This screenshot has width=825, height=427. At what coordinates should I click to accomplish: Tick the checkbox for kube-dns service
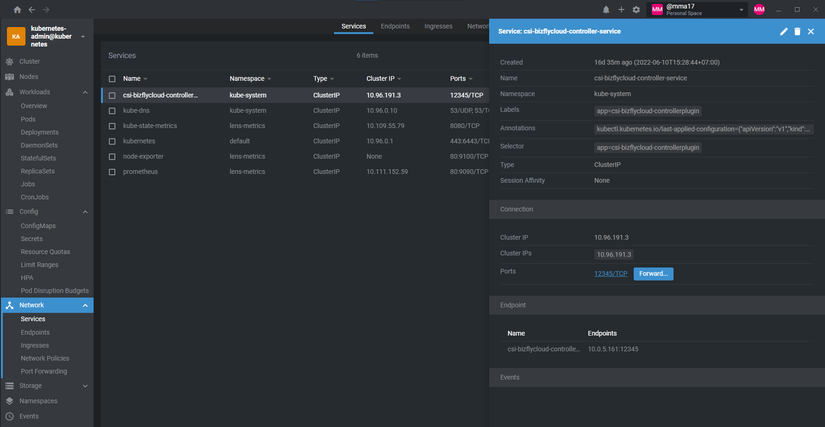click(112, 111)
